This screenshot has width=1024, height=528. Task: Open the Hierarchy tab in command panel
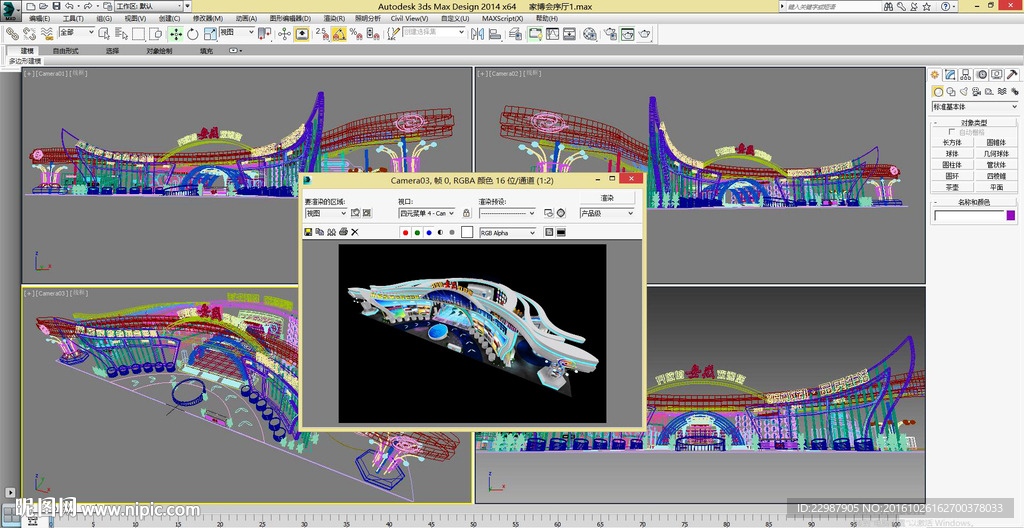(967, 74)
